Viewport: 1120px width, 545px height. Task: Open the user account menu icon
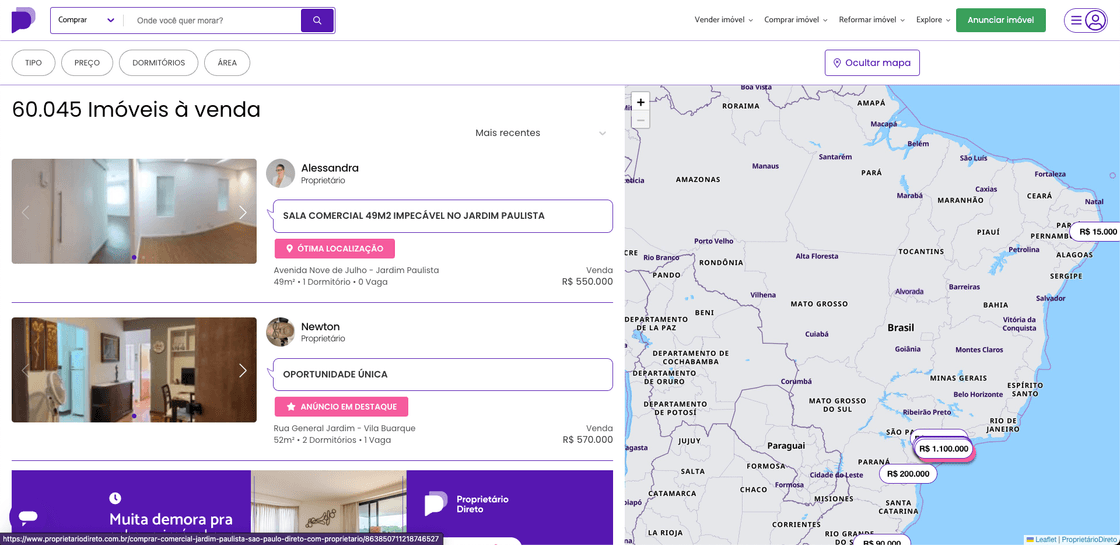(x=1086, y=21)
